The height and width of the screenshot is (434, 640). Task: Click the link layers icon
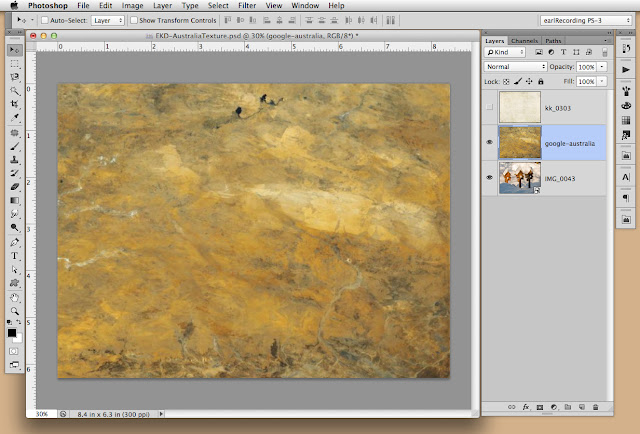click(x=511, y=407)
